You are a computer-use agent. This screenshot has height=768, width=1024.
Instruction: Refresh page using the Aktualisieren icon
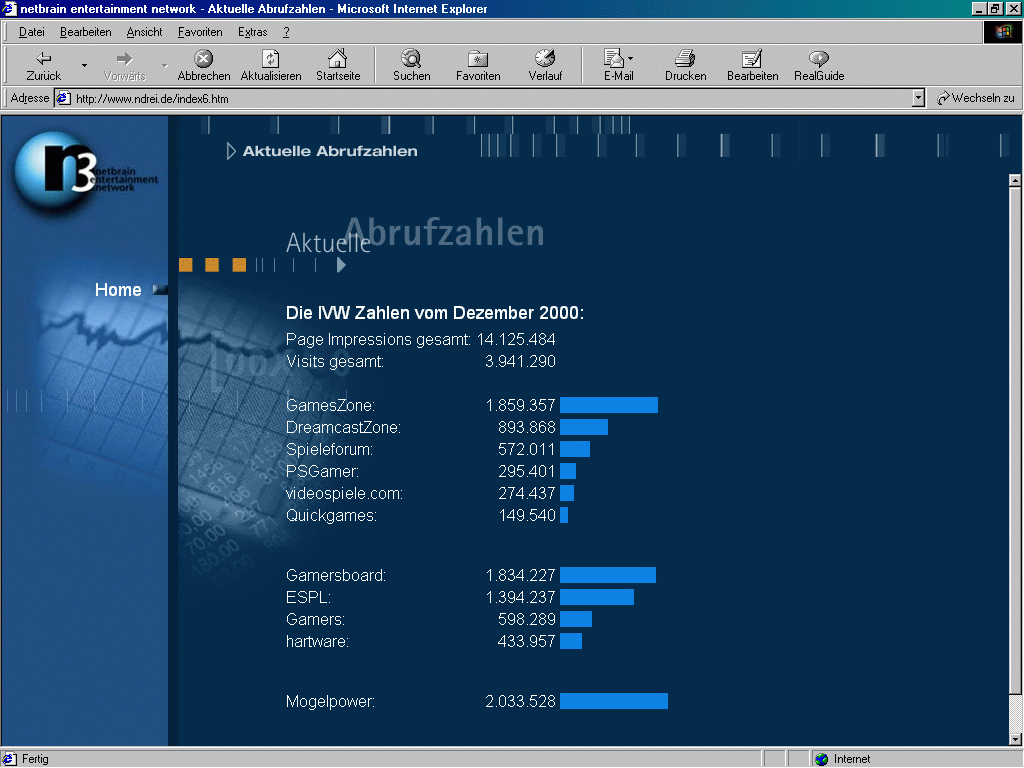270,59
